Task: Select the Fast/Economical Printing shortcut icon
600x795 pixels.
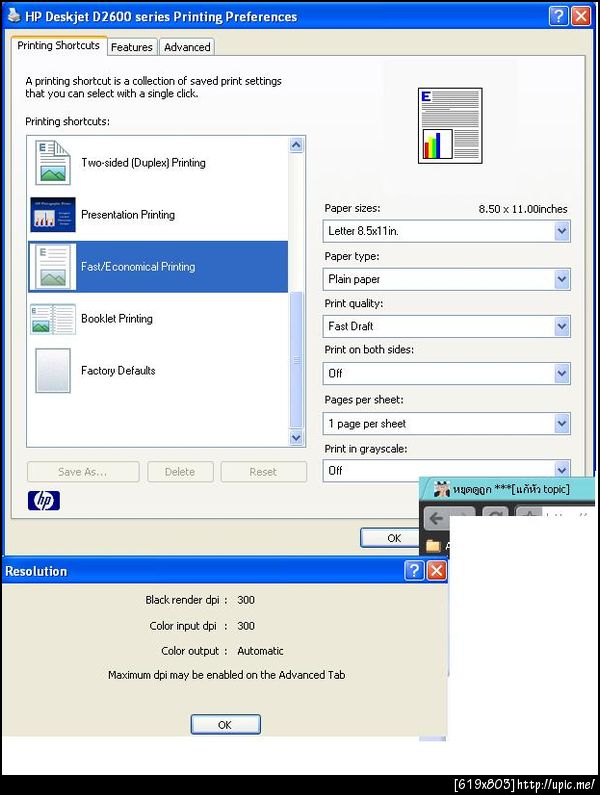Action: 53,267
